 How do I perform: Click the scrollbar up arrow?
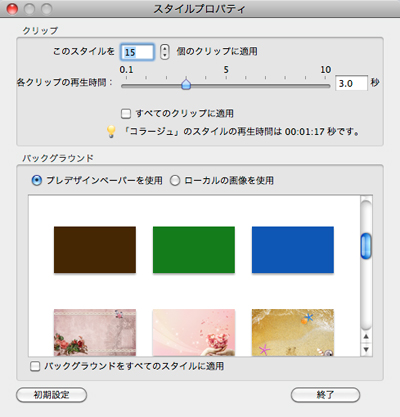pyautogui.click(x=366, y=337)
